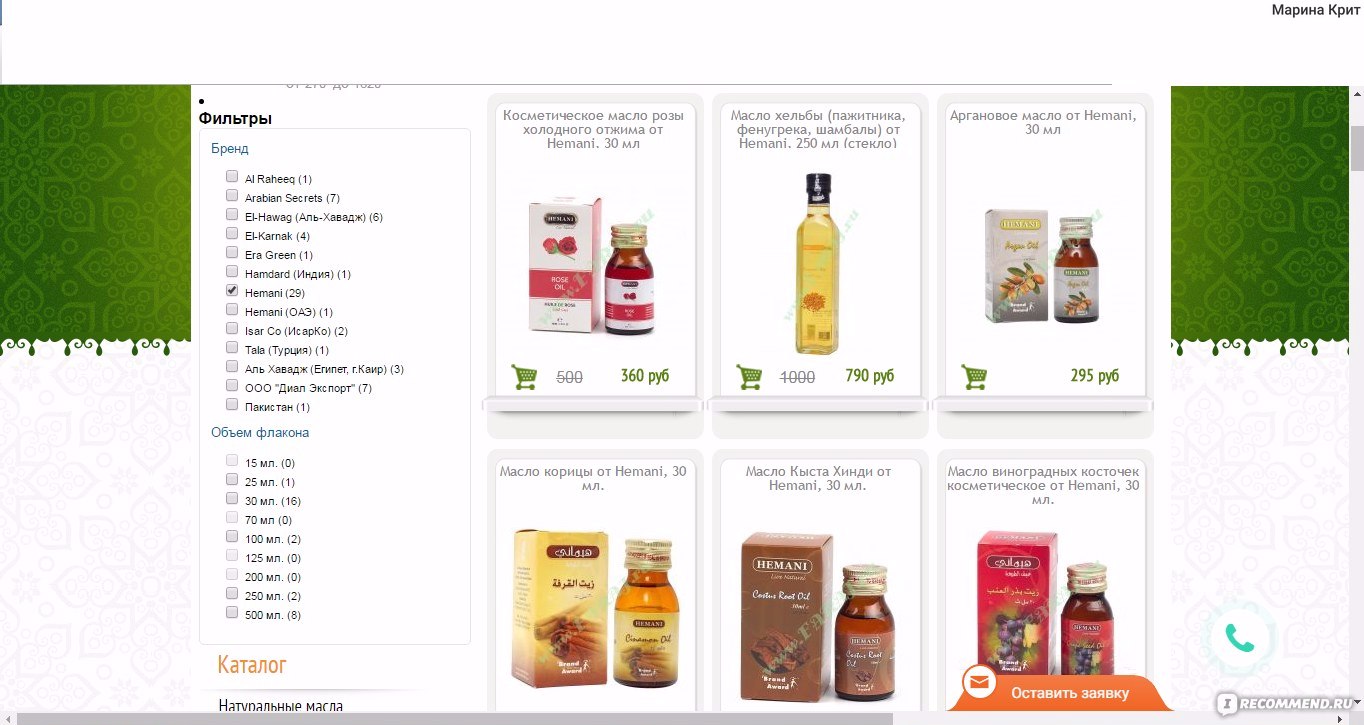Click envelope icon on Оставить заявку
Screen dimensions: 1364x725
pyautogui.click(x=979, y=683)
